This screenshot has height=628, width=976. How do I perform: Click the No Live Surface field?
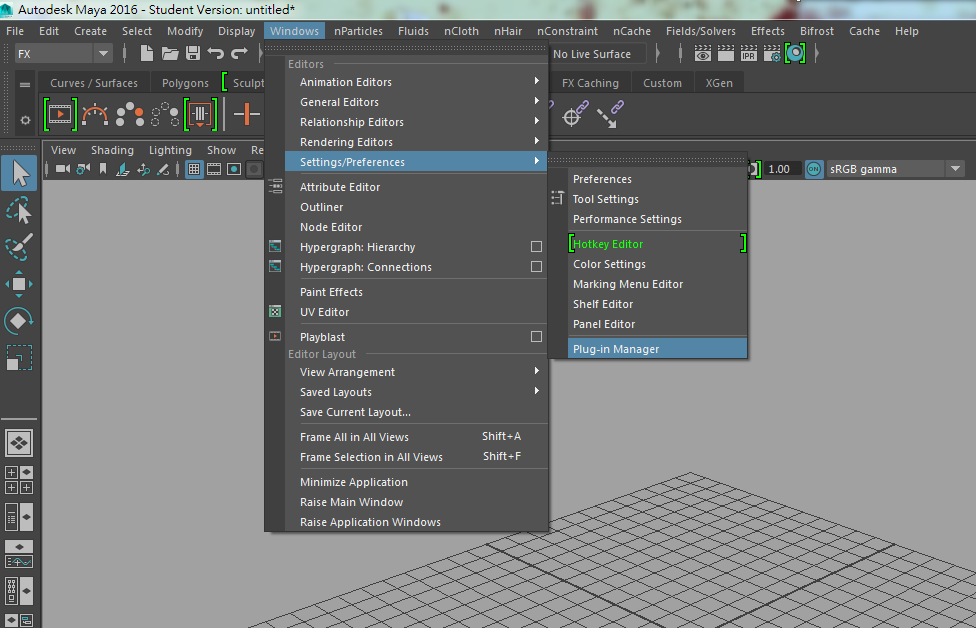click(x=597, y=54)
